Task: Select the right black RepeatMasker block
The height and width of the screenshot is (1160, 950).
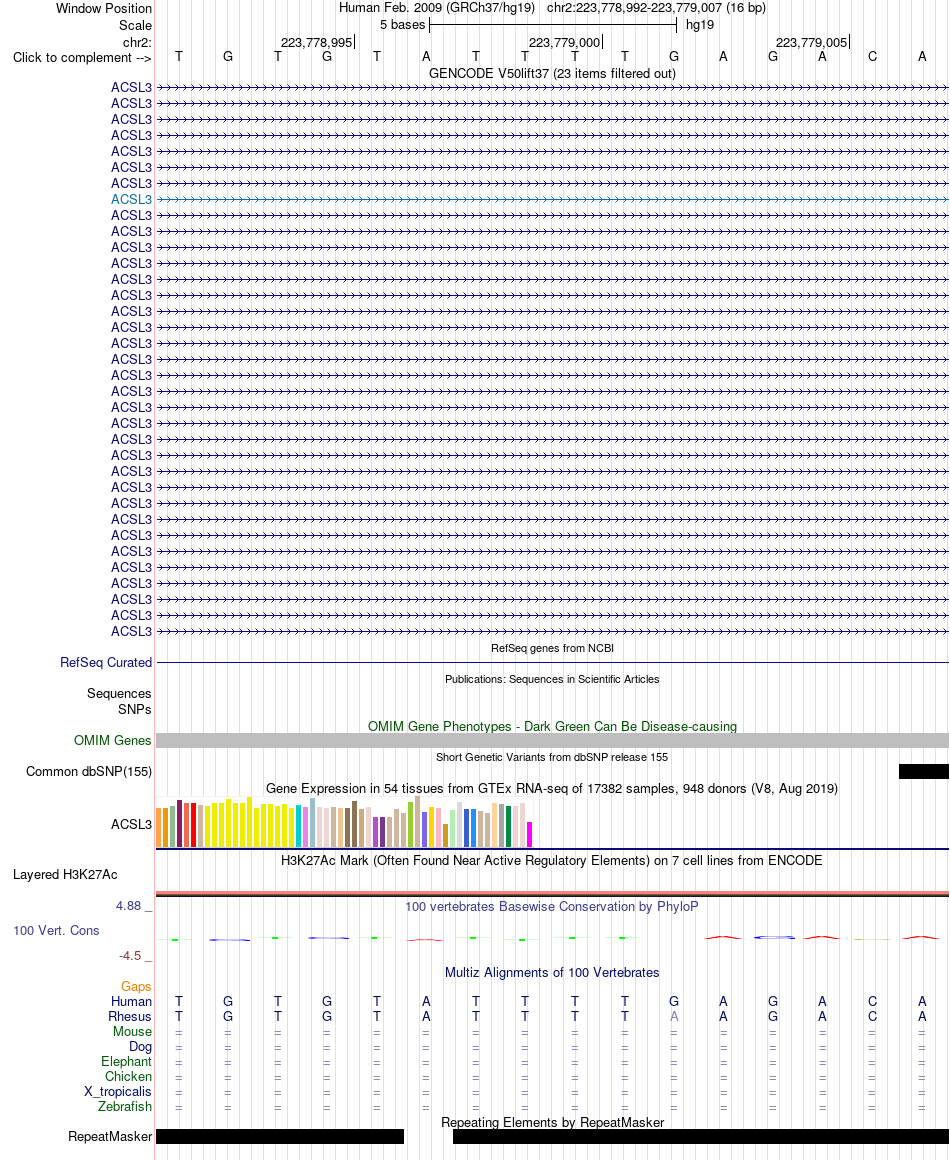Action: [x=701, y=1136]
